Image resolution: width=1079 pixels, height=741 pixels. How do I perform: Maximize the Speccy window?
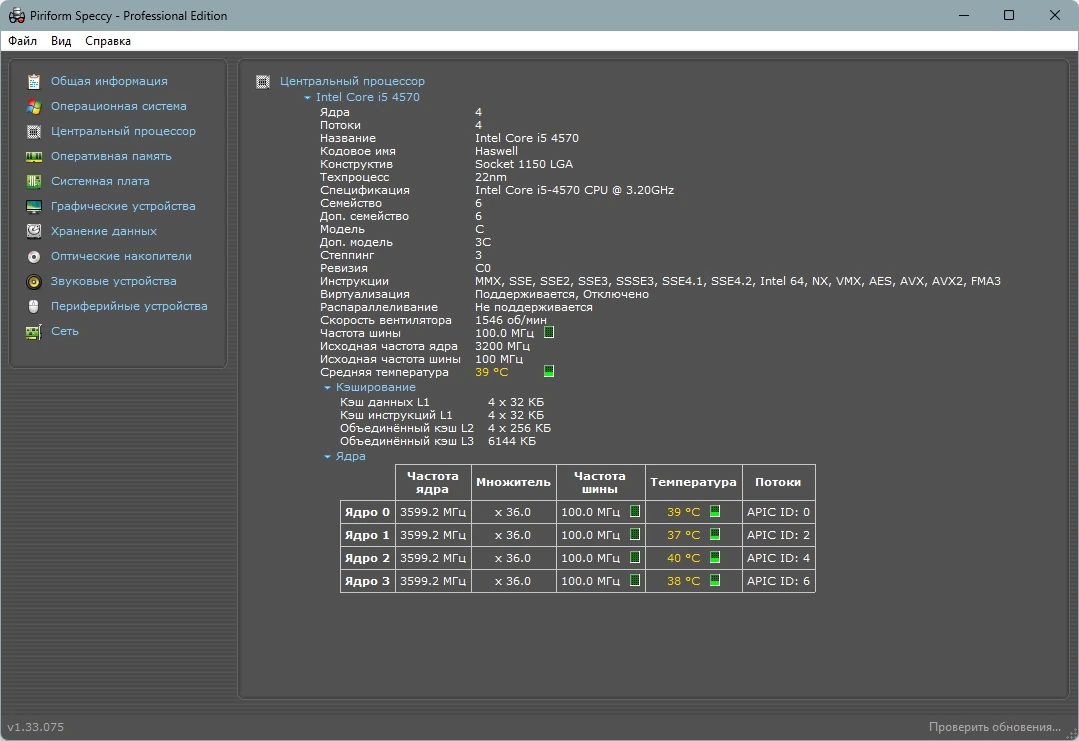coord(1009,15)
